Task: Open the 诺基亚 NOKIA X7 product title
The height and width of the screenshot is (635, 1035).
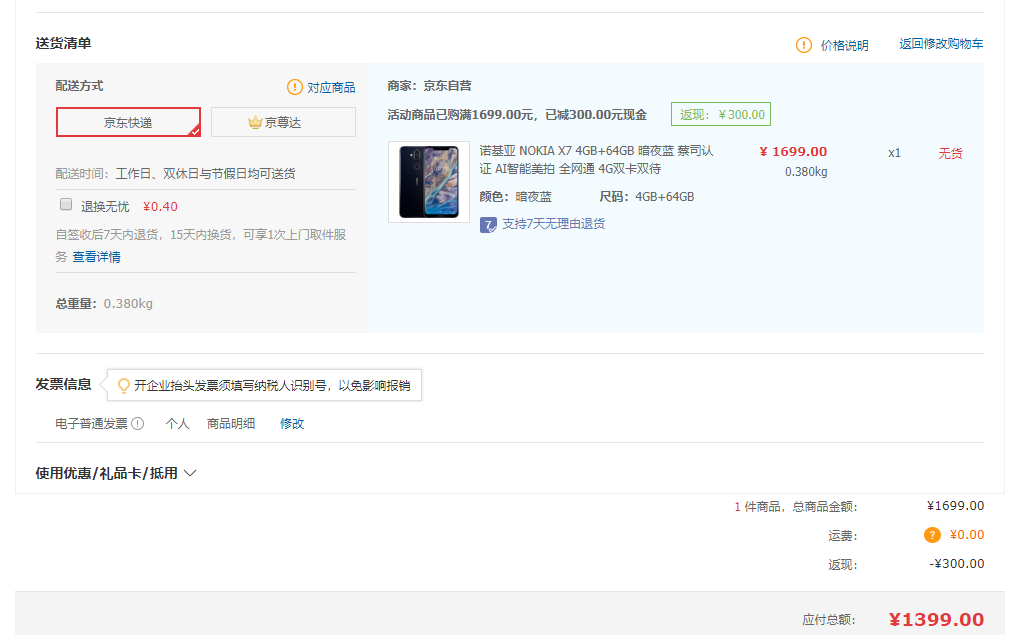Action: click(x=596, y=160)
